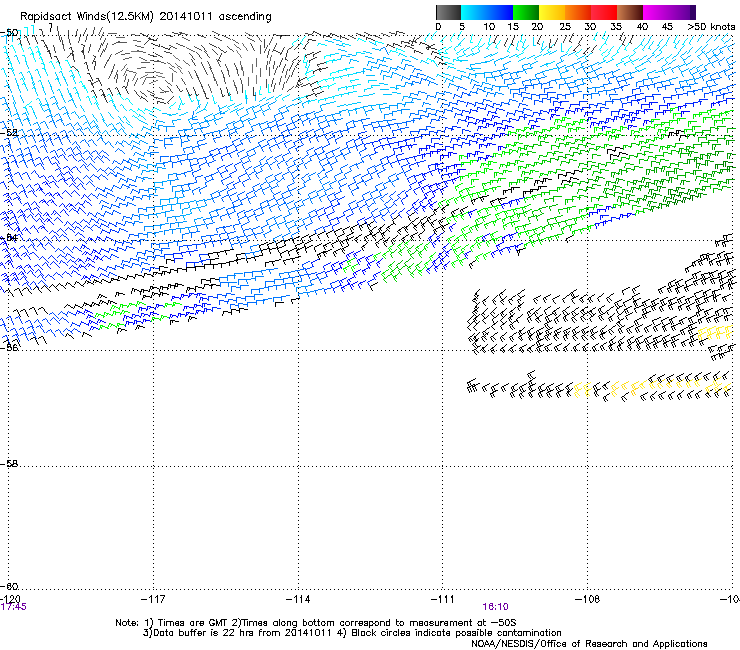
Task: Click the legend tick label '25'
Action: click(x=565, y=27)
